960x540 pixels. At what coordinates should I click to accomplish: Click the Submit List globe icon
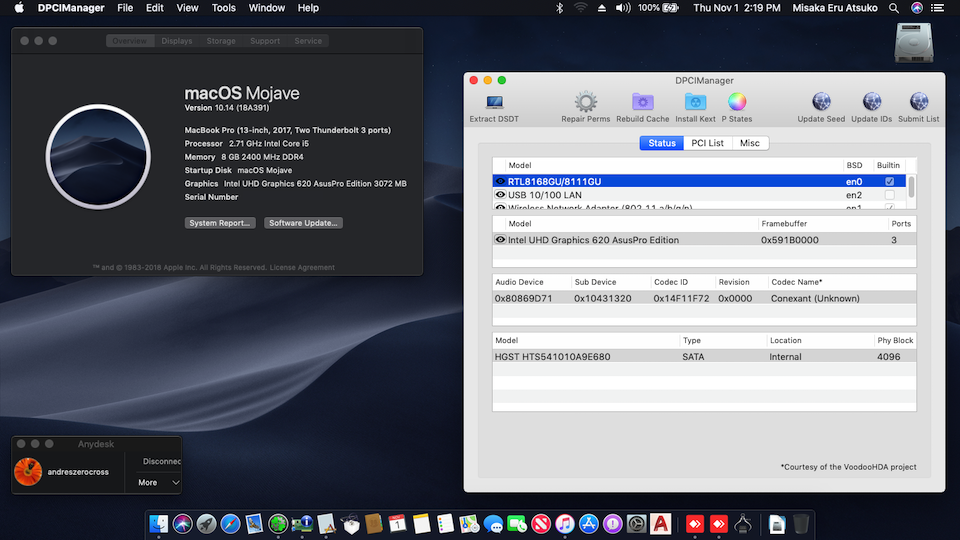(918, 102)
